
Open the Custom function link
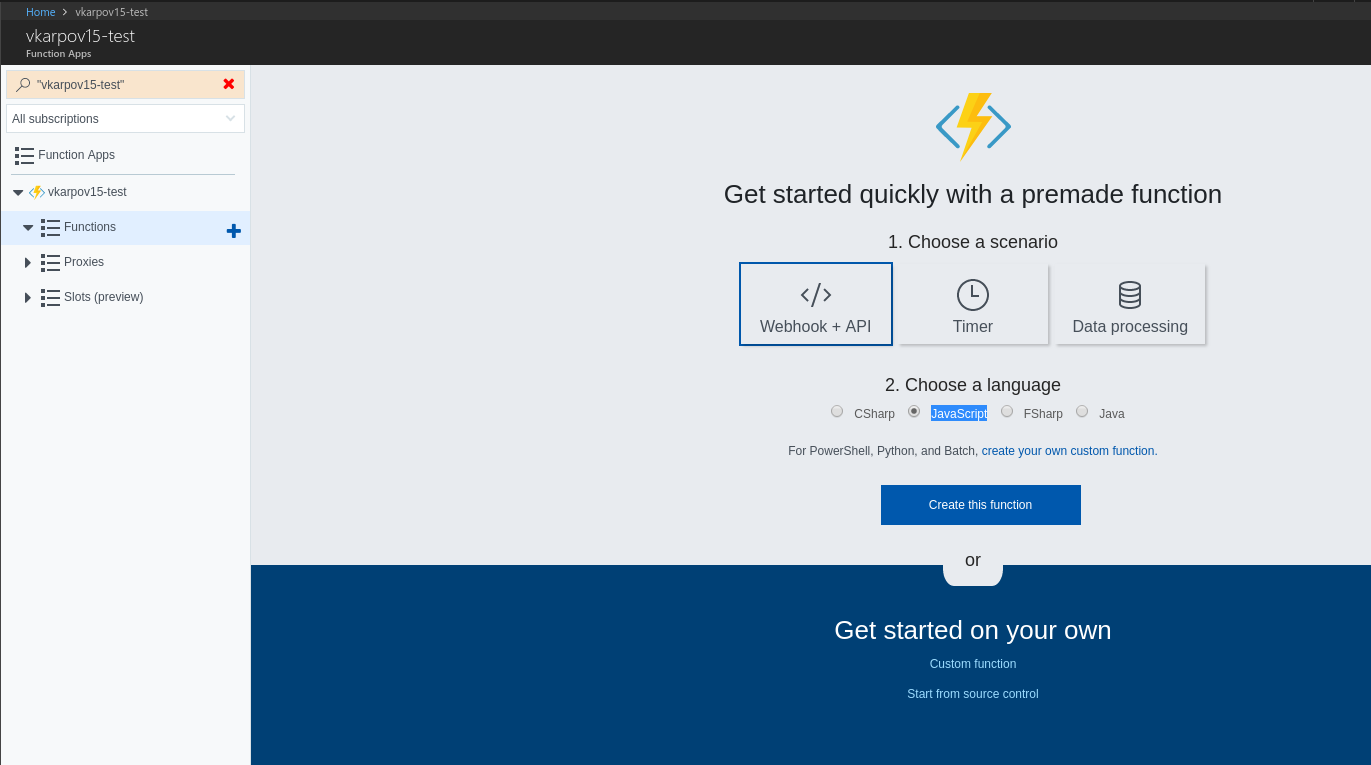973,664
